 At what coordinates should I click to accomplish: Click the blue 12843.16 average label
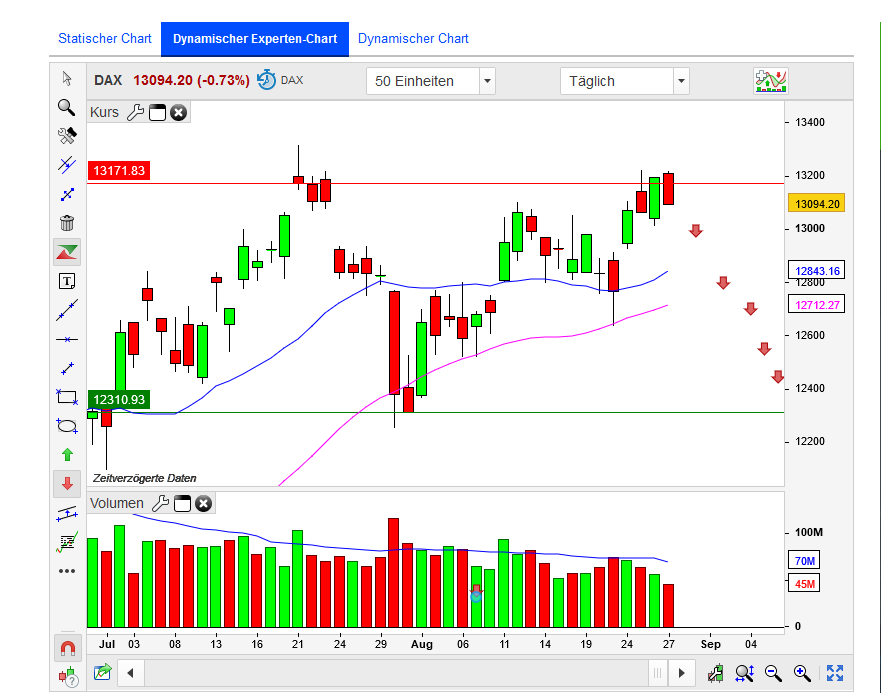click(x=817, y=271)
